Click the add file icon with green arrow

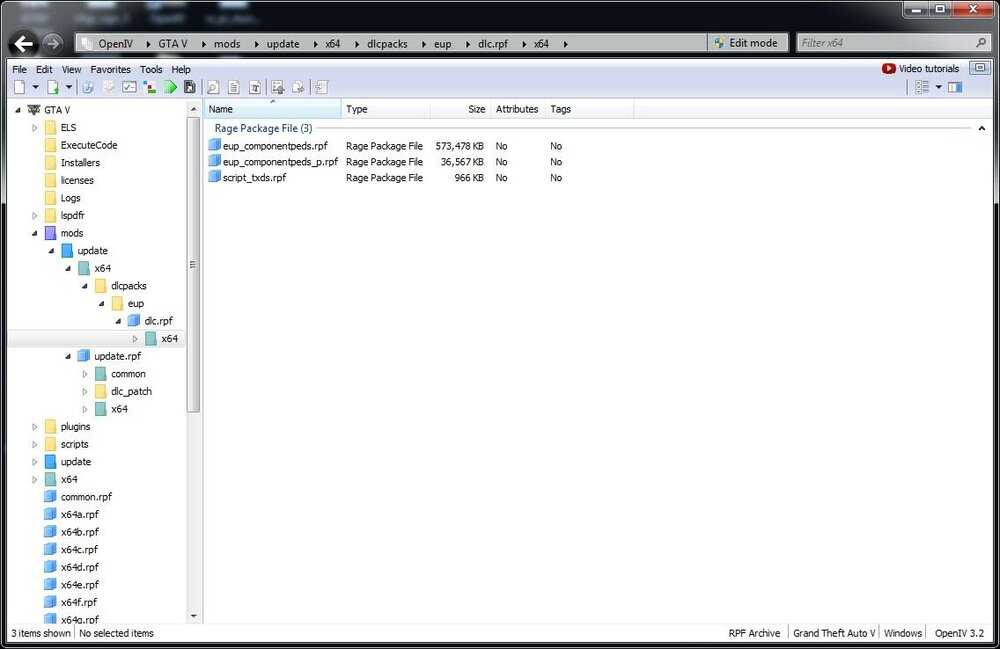[x=53, y=87]
